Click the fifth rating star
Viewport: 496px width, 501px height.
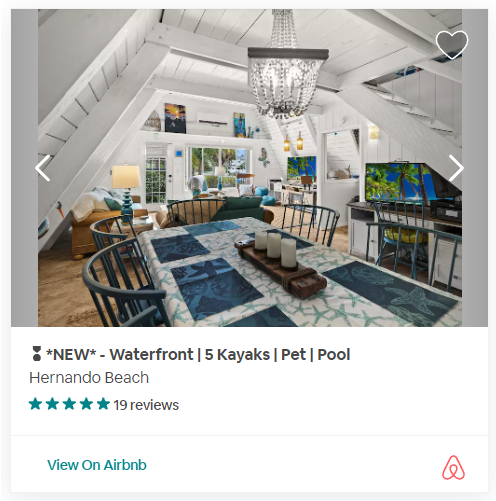[x=103, y=404]
